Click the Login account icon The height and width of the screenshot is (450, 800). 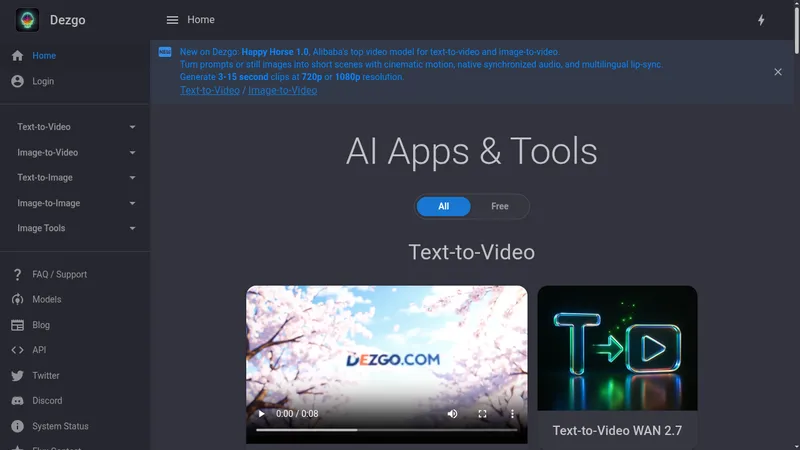point(17,81)
